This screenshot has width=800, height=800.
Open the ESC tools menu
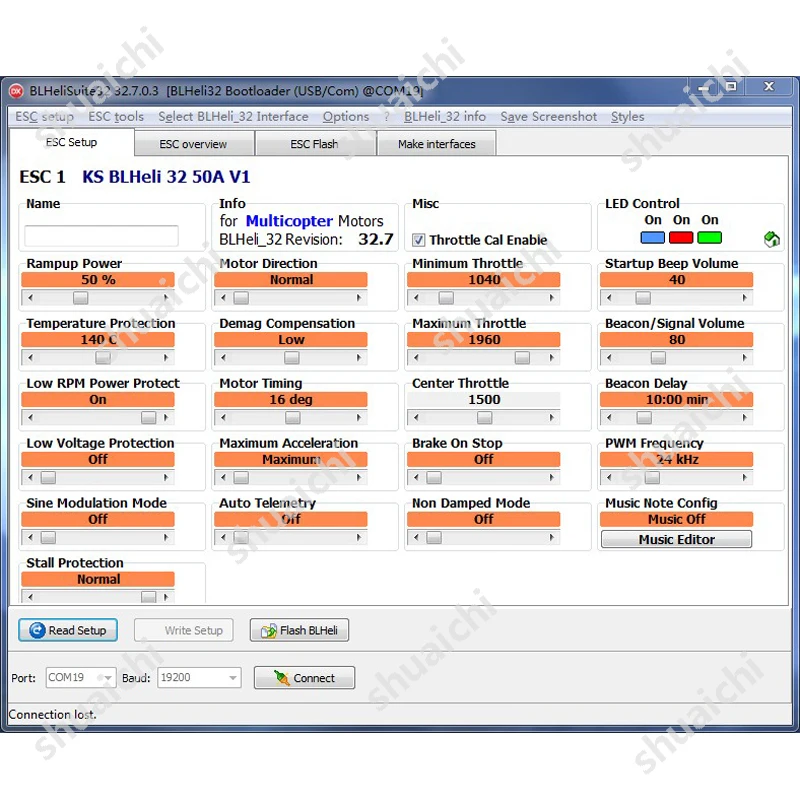pos(116,117)
